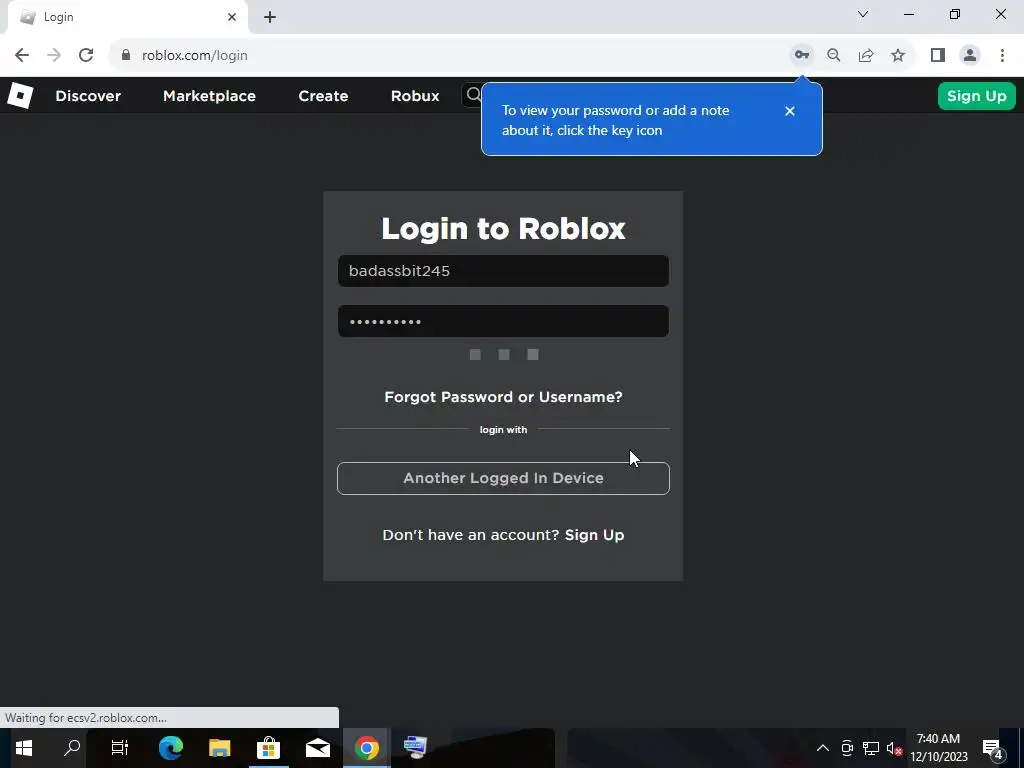1024x768 pixels.
Task: Dismiss the password tooltip with its X
Action: tap(790, 111)
